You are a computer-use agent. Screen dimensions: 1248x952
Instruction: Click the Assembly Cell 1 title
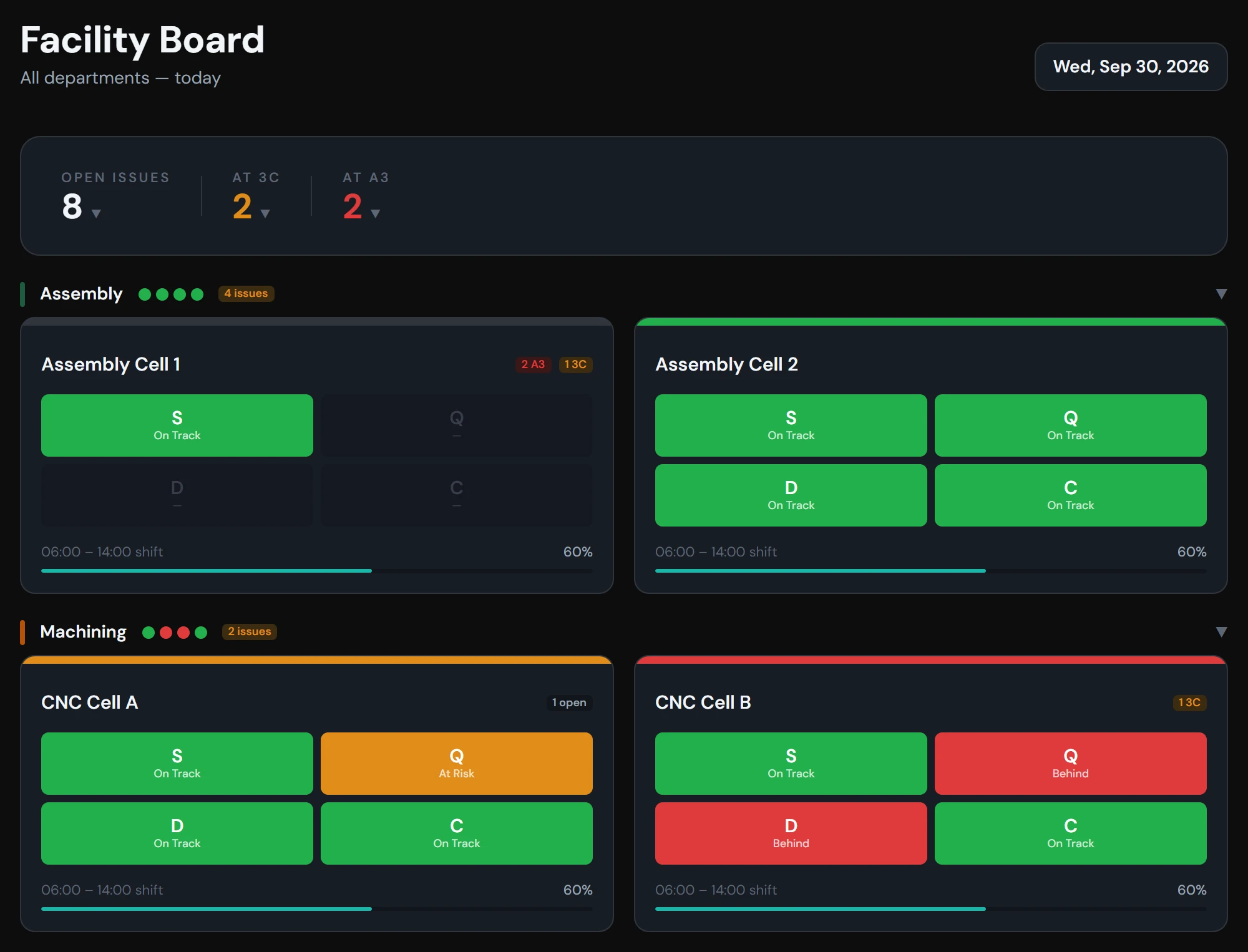coord(111,364)
